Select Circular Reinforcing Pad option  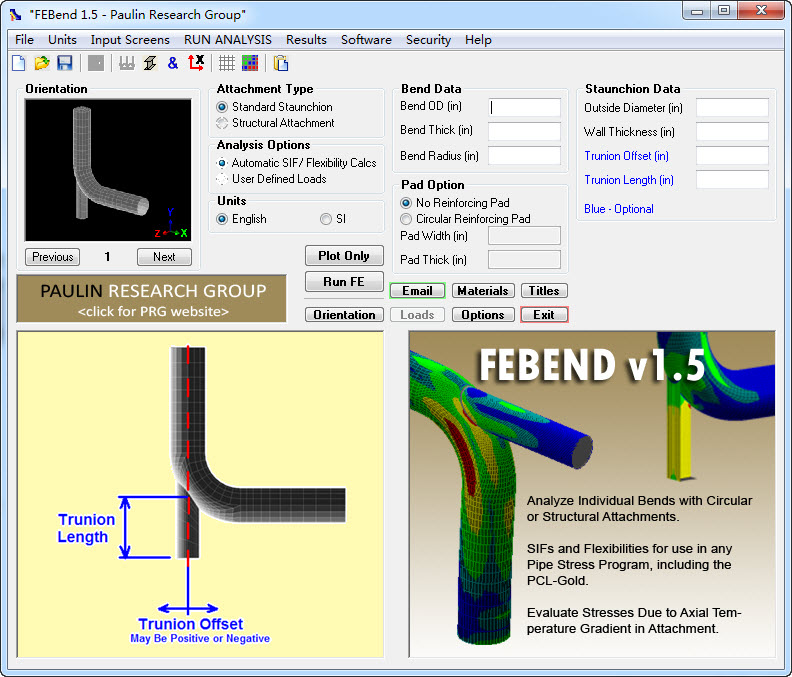click(465, 219)
